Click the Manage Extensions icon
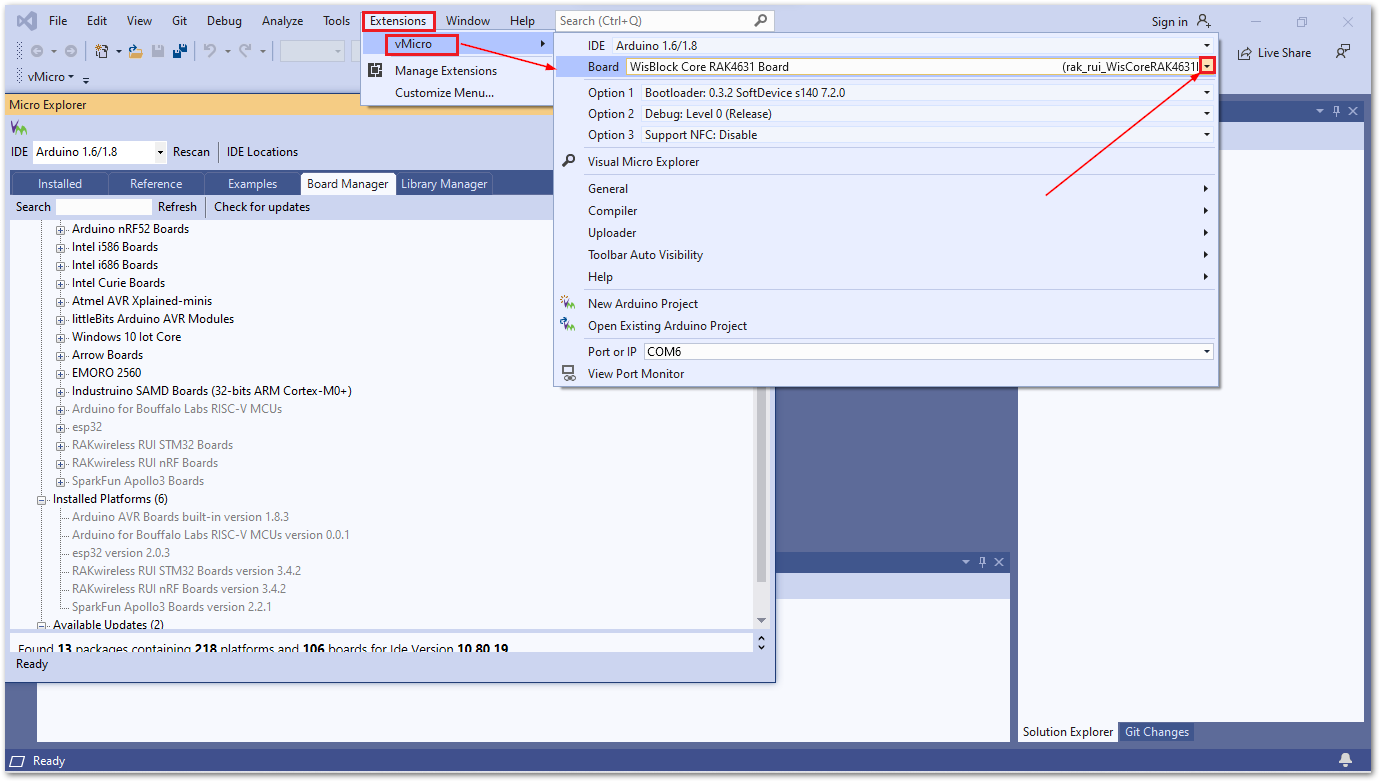Screen dimensions: 1380x782 coord(375,71)
